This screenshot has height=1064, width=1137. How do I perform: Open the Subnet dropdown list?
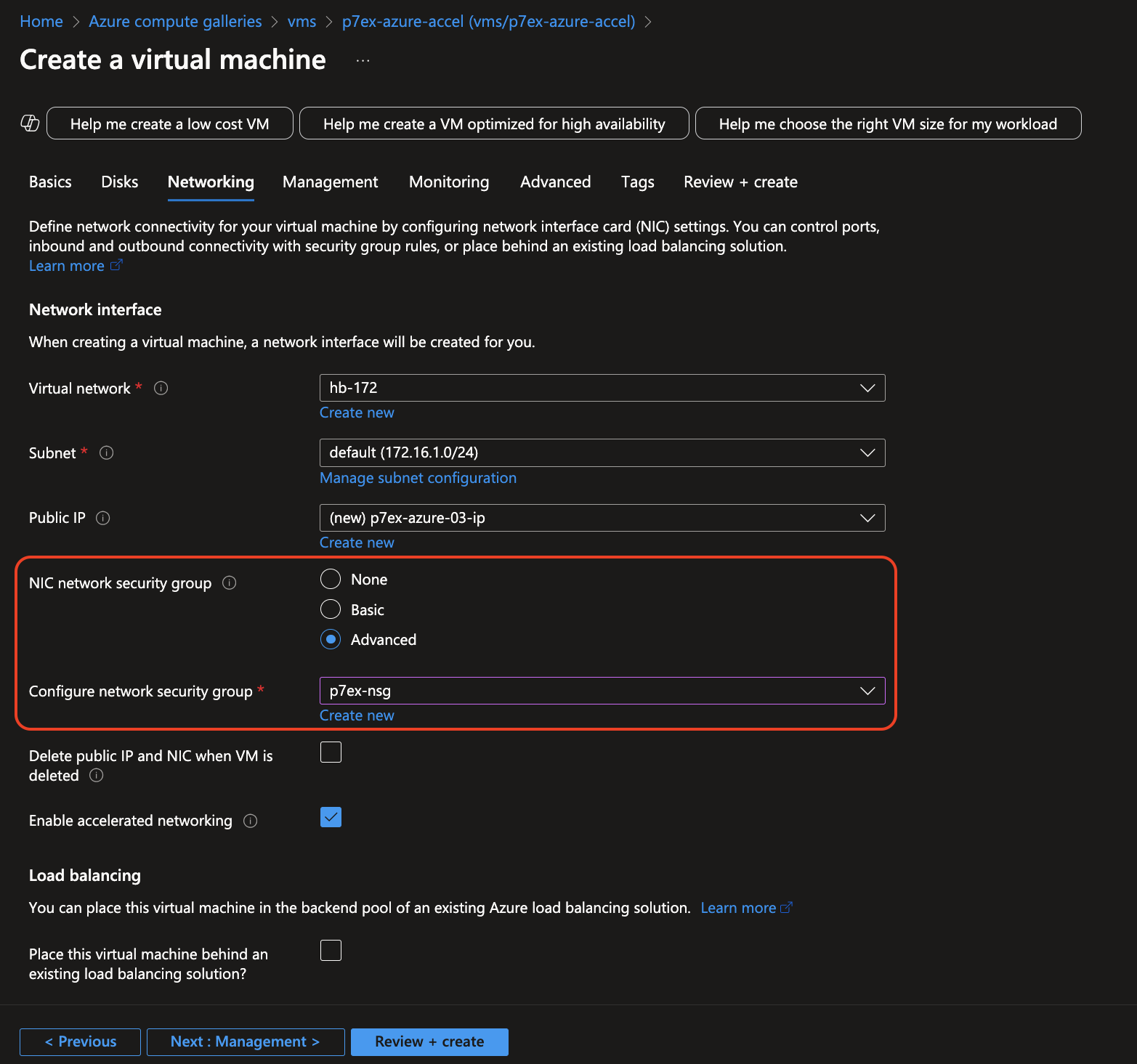coord(602,452)
